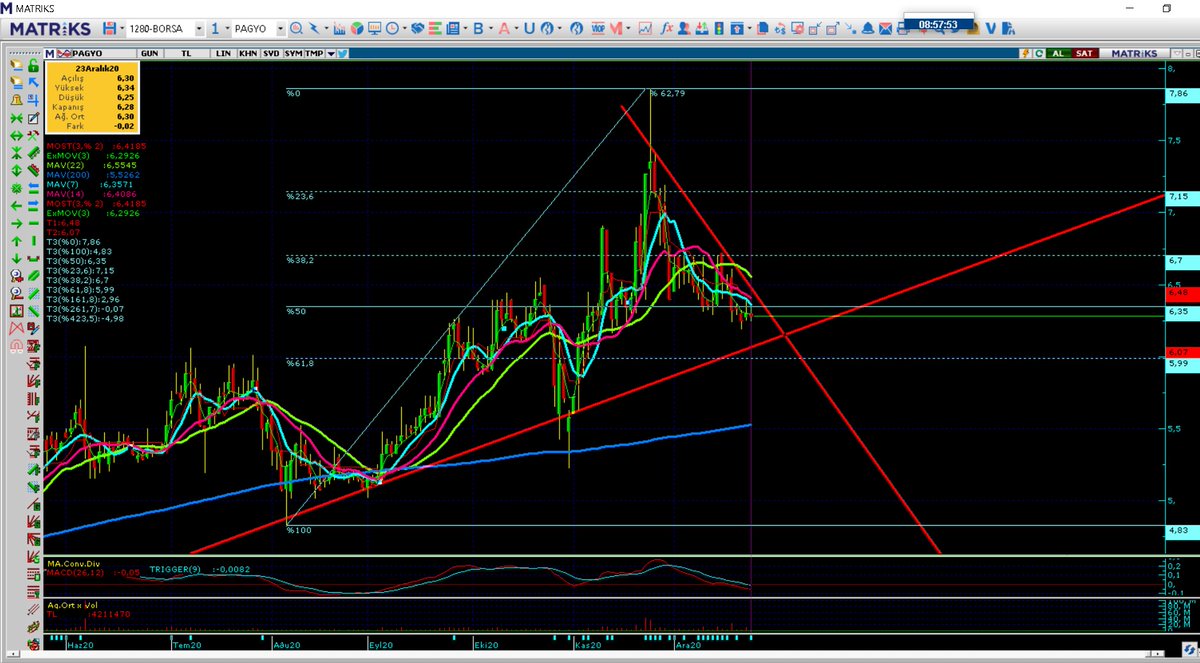Click the blue U icon
The height and width of the screenshot is (663, 1200).
pos(529,28)
